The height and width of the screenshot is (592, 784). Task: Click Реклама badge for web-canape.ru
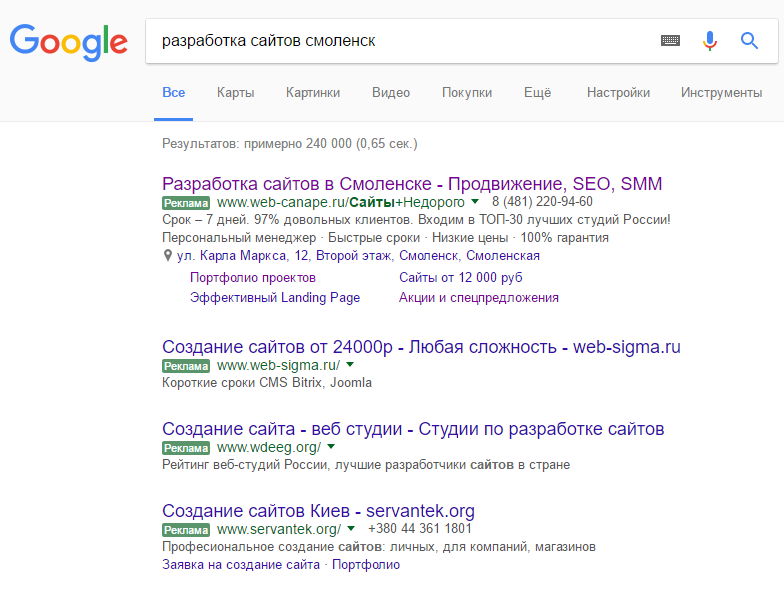tap(186, 203)
